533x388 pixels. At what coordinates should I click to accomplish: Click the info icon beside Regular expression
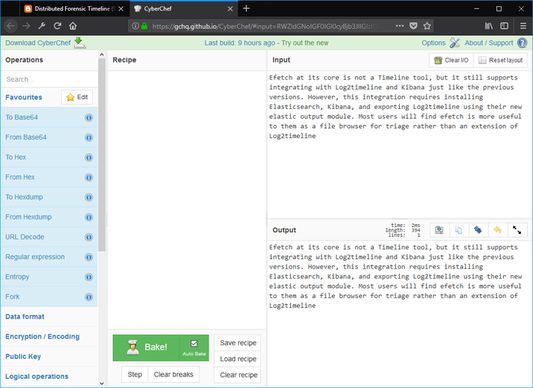click(x=89, y=257)
